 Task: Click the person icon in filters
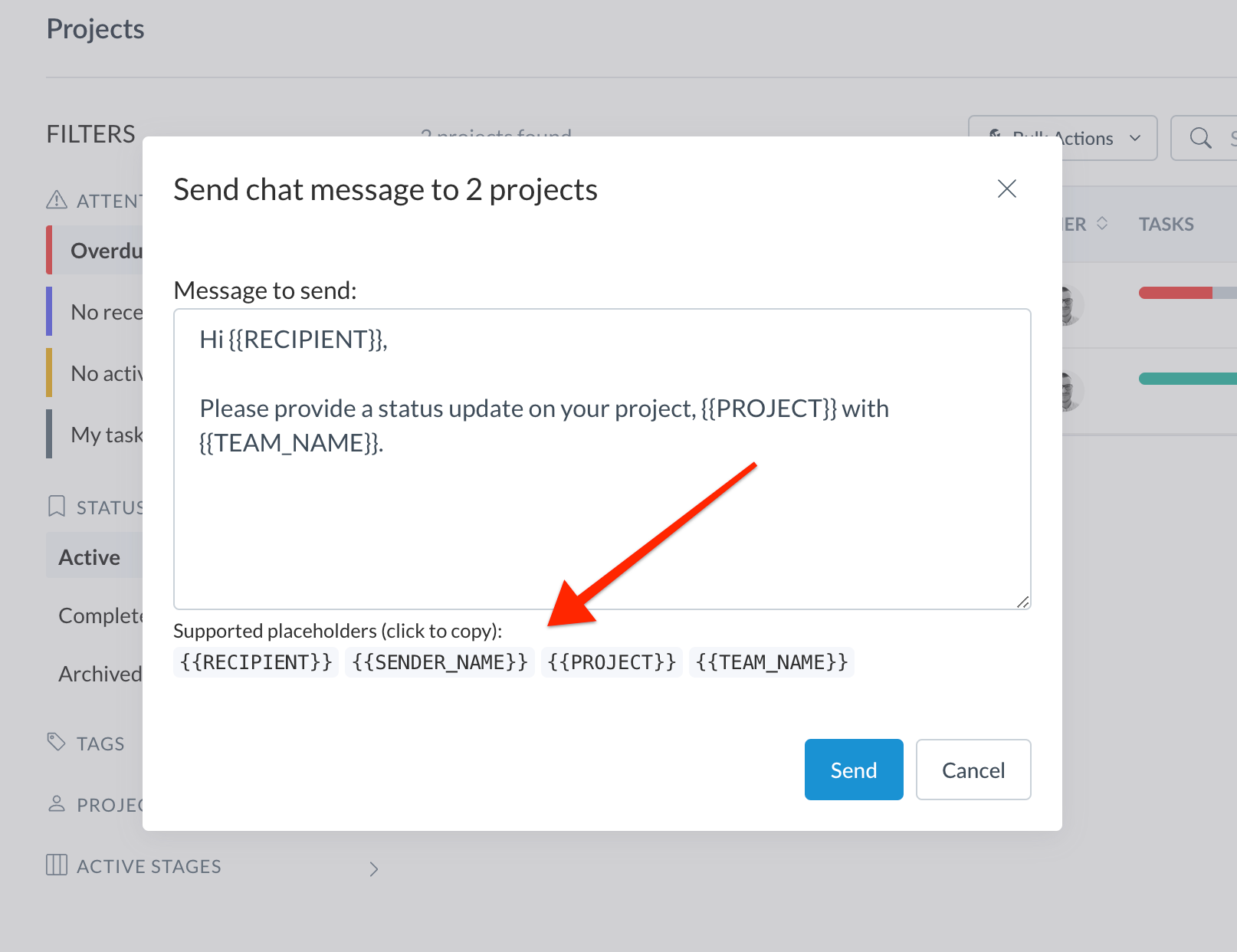[57, 804]
